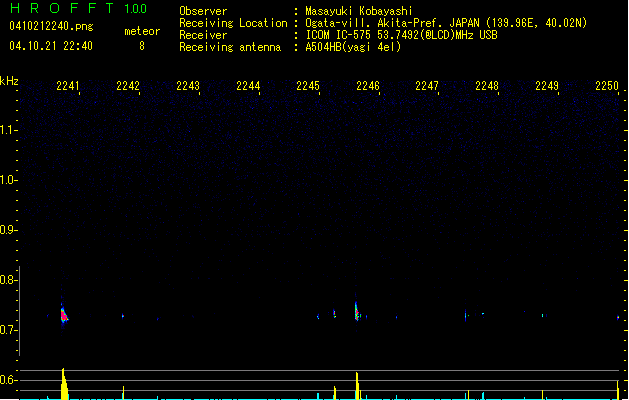Click the 2241 time axis marker
The image size is (629, 400).
pyautogui.click(x=68, y=86)
